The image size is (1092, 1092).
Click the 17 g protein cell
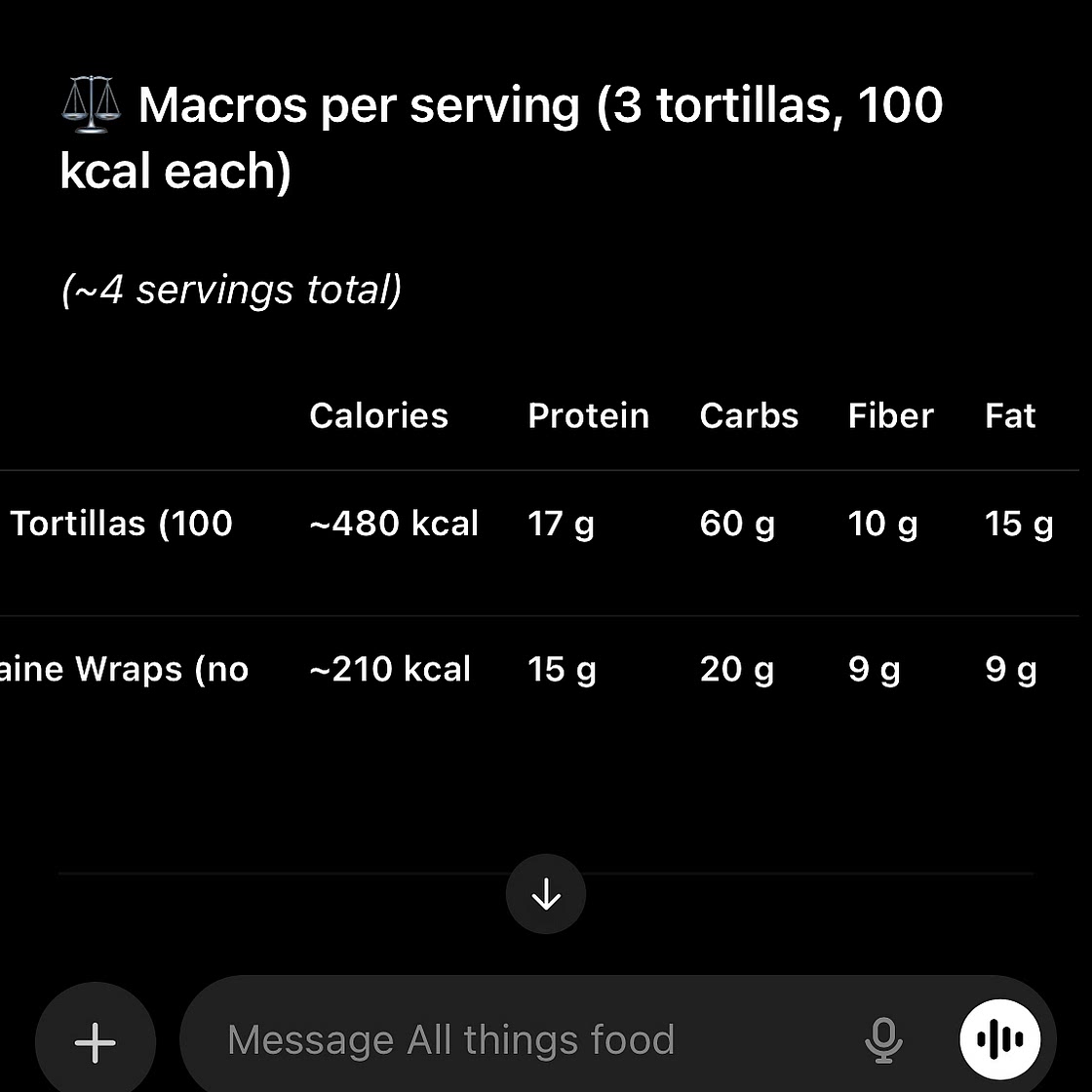click(561, 524)
